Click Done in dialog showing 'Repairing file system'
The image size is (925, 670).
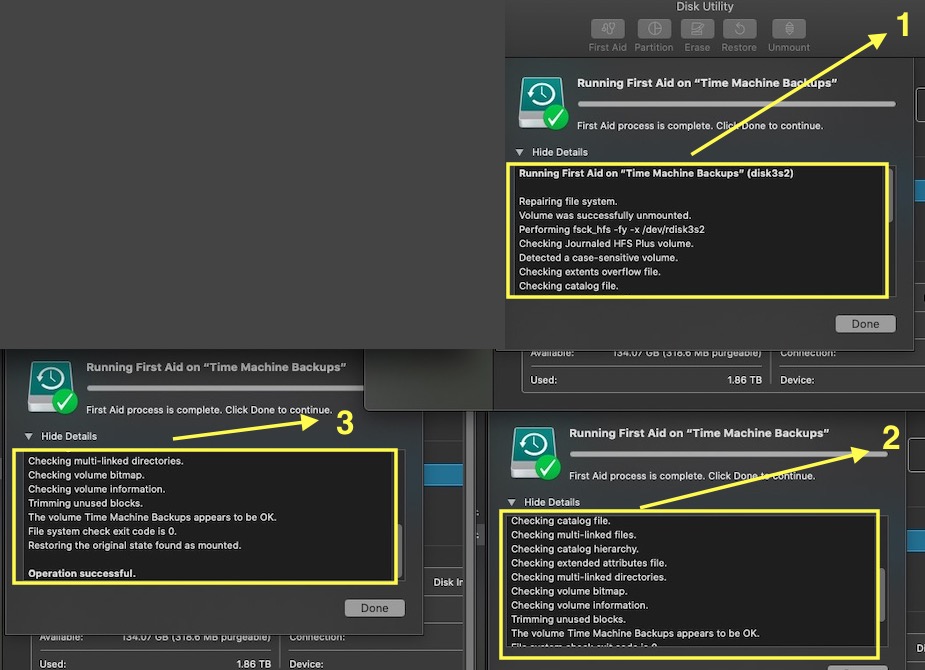click(865, 324)
